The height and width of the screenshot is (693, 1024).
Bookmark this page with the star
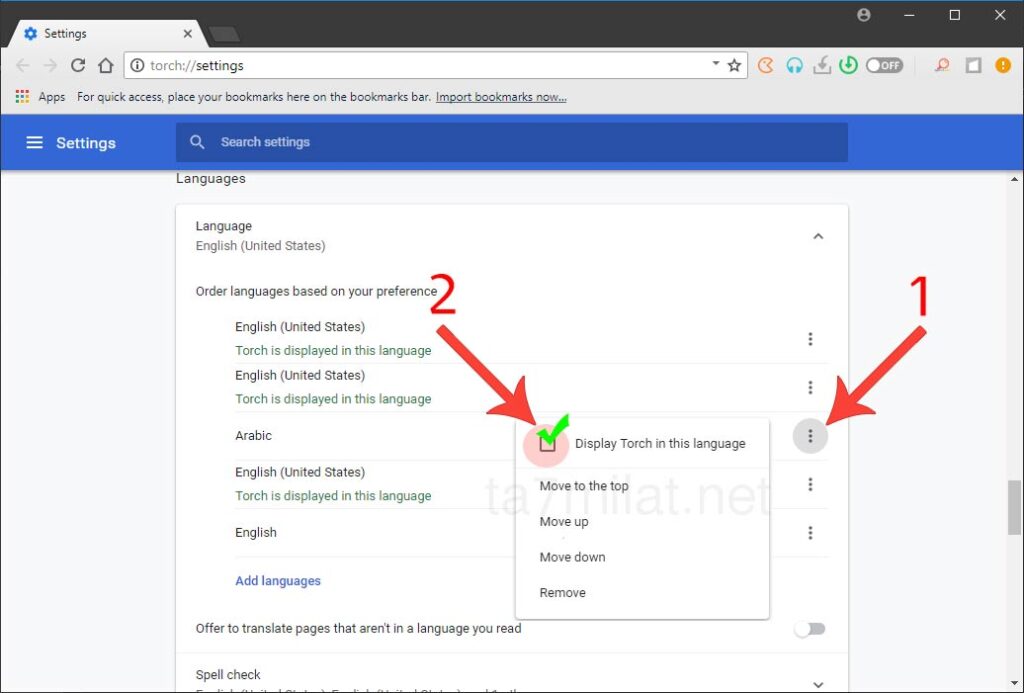[x=735, y=65]
